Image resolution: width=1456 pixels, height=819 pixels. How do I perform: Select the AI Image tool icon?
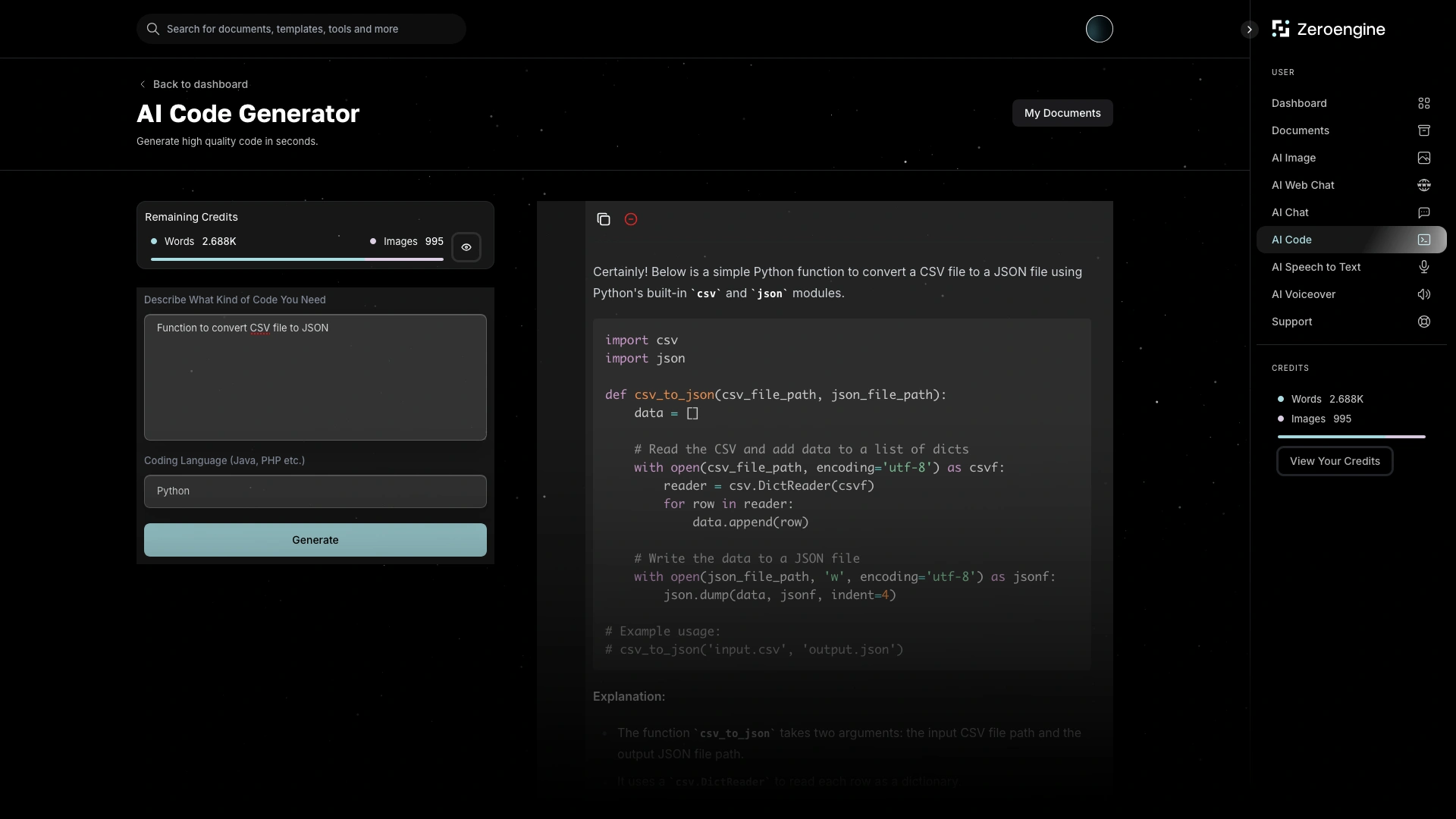click(x=1423, y=158)
